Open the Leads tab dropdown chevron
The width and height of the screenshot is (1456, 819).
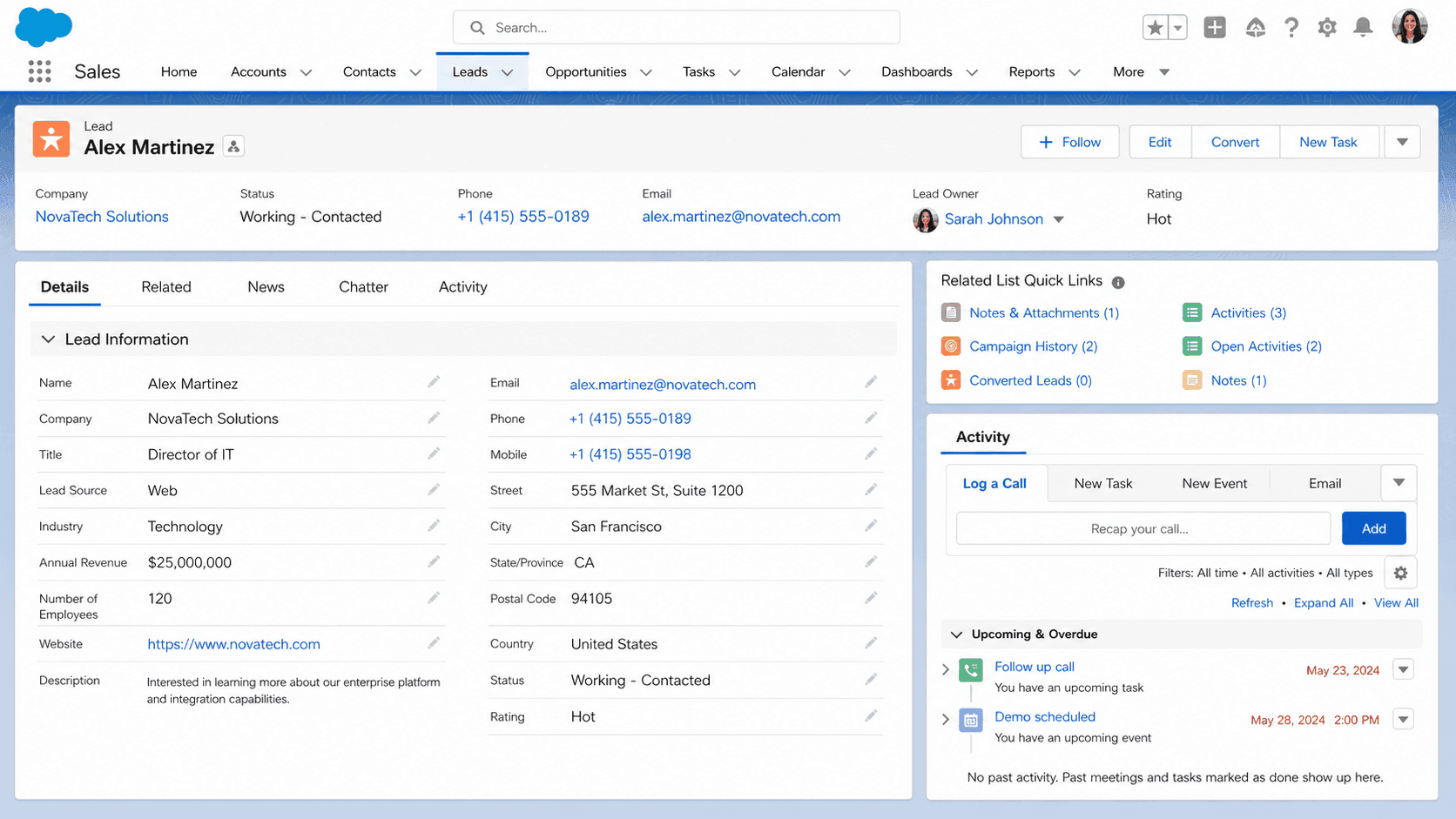507,72
